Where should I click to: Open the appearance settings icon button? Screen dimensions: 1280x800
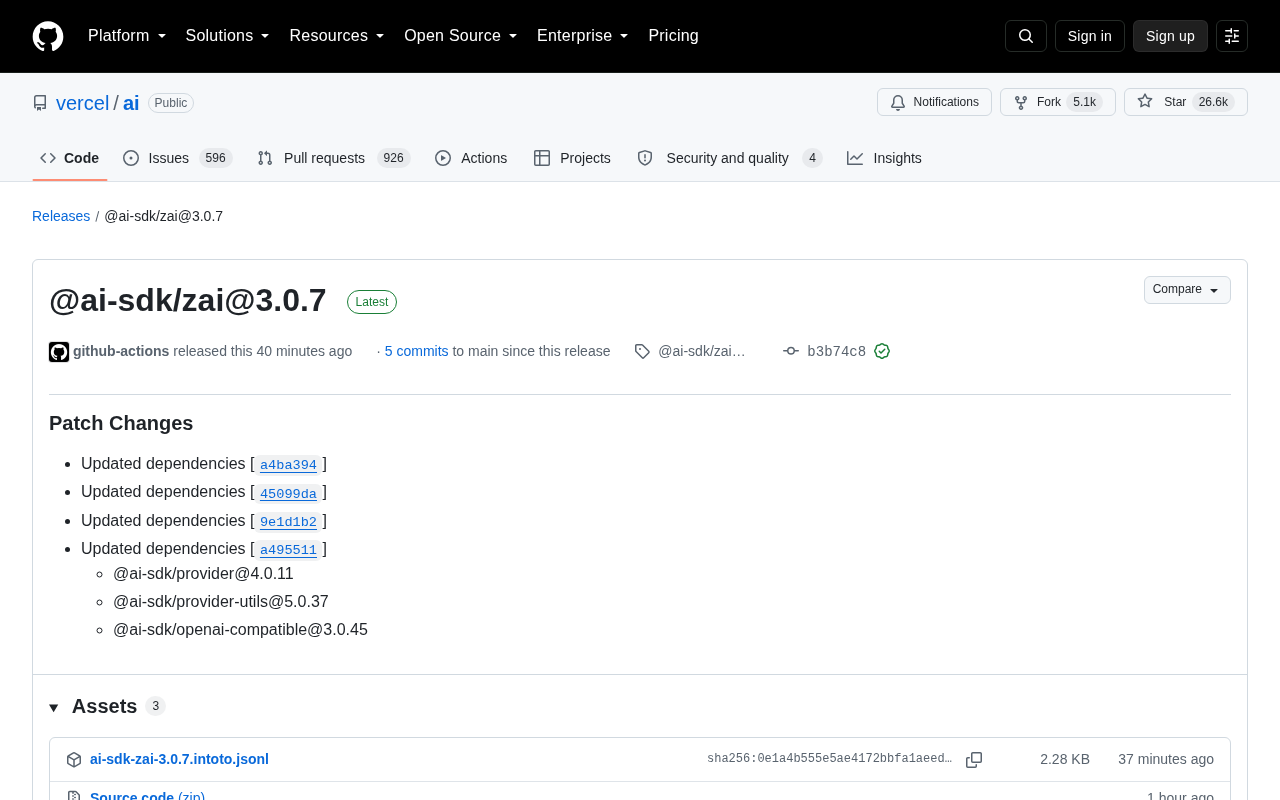click(1232, 36)
